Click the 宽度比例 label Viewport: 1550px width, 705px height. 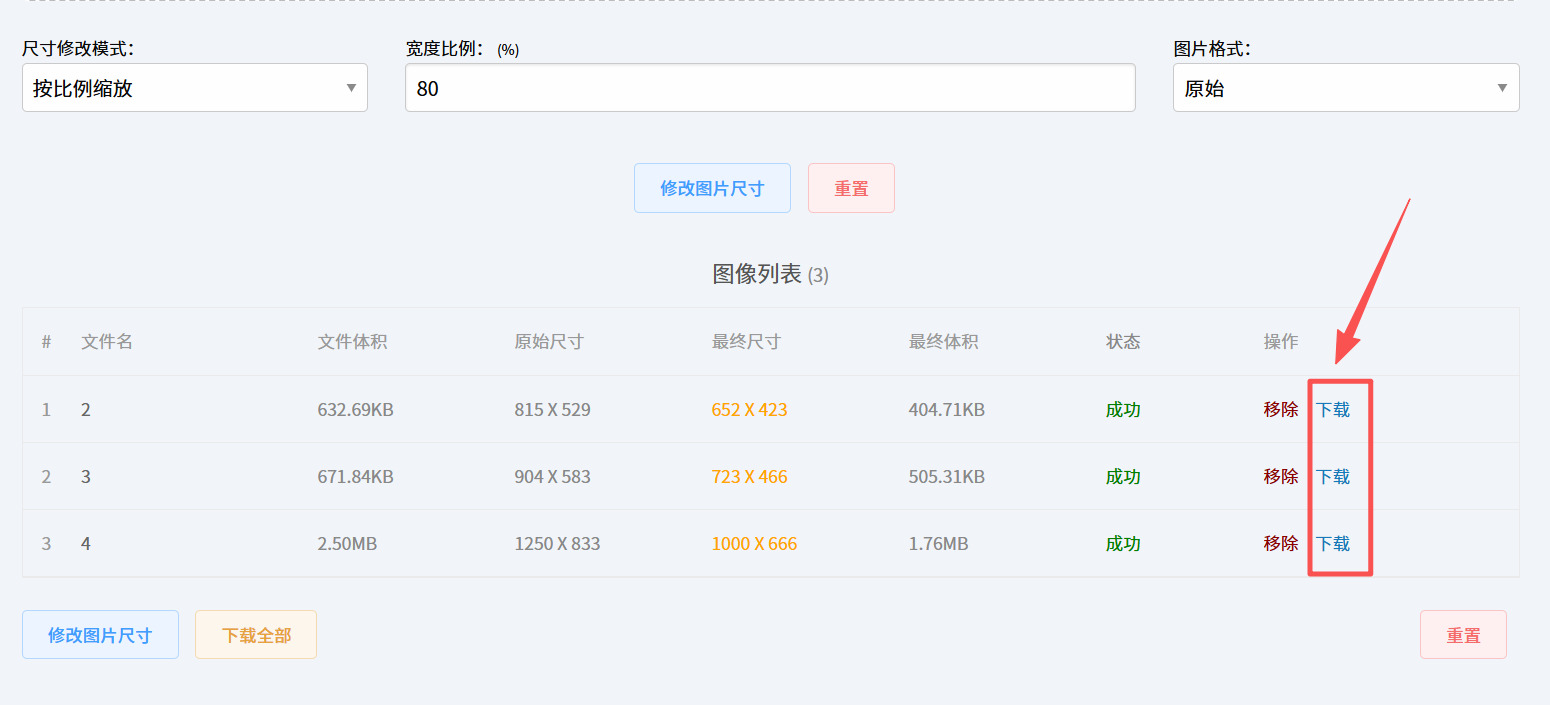click(462, 48)
